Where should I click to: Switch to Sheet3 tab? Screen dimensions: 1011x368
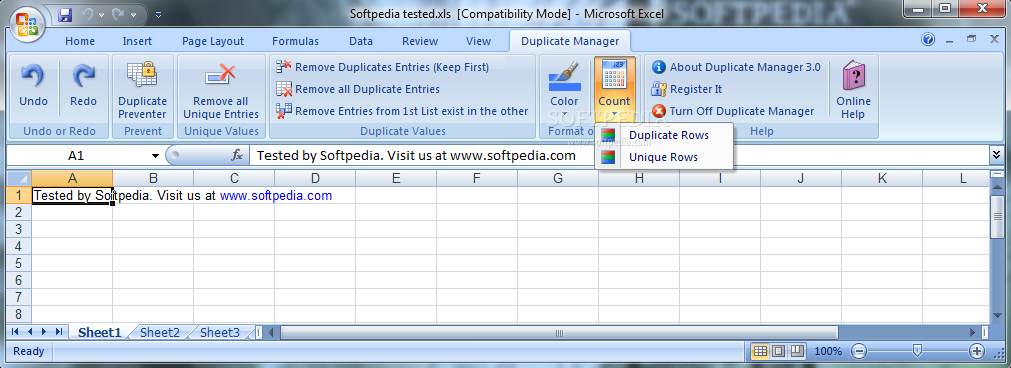click(x=219, y=333)
